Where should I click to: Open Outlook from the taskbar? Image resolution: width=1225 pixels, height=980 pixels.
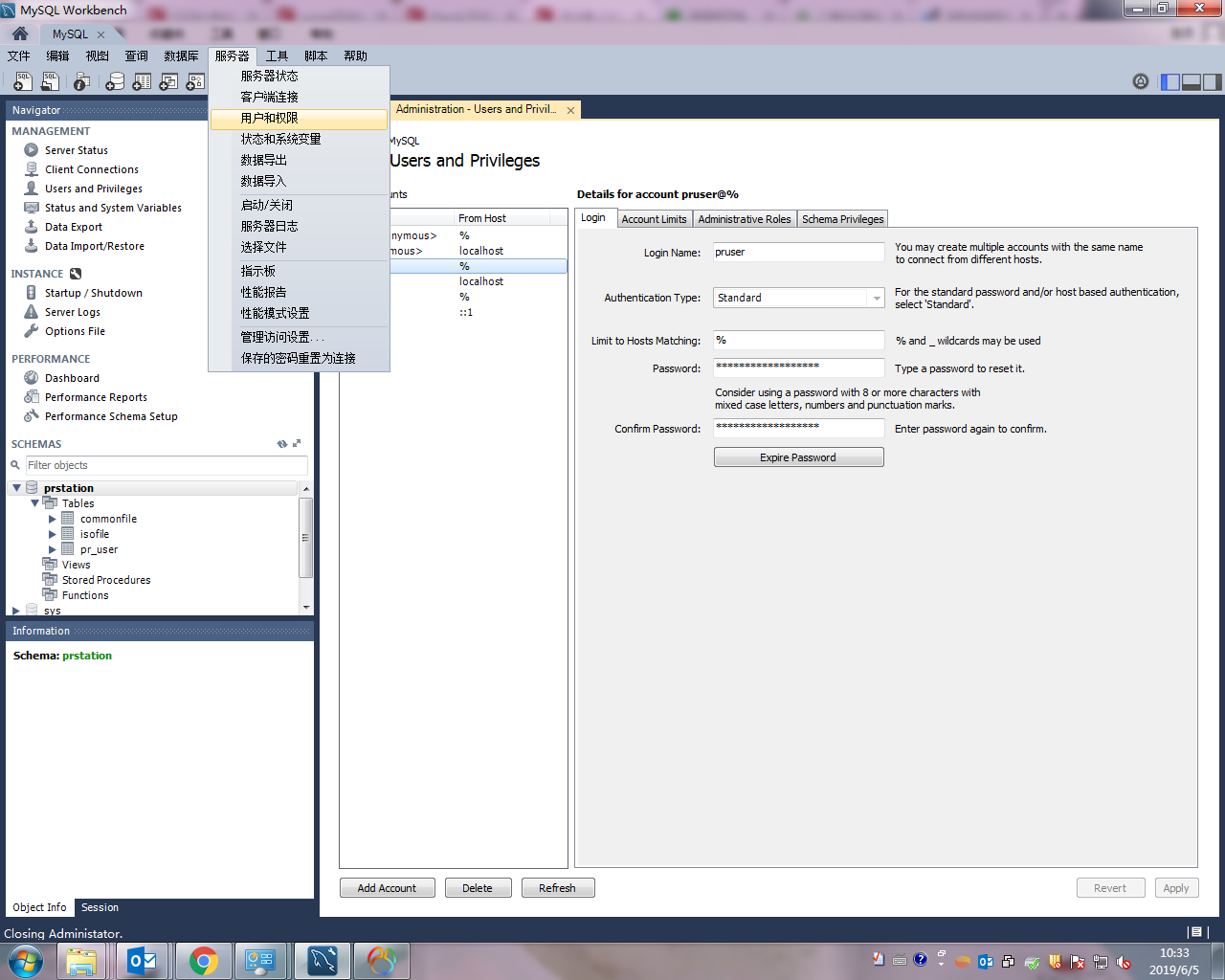tap(143, 961)
